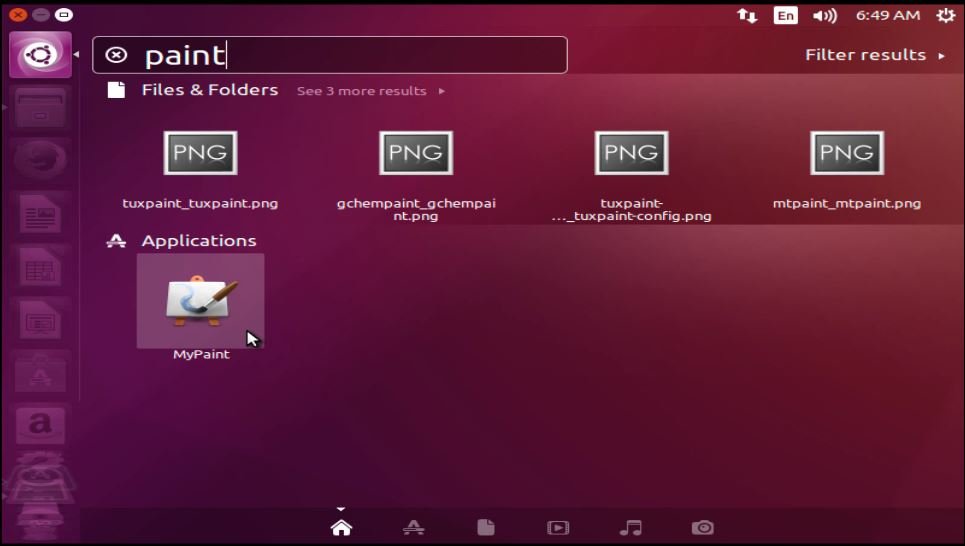The width and height of the screenshot is (965, 546).
Task: Switch to Video lens
Action: click(x=558, y=528)
